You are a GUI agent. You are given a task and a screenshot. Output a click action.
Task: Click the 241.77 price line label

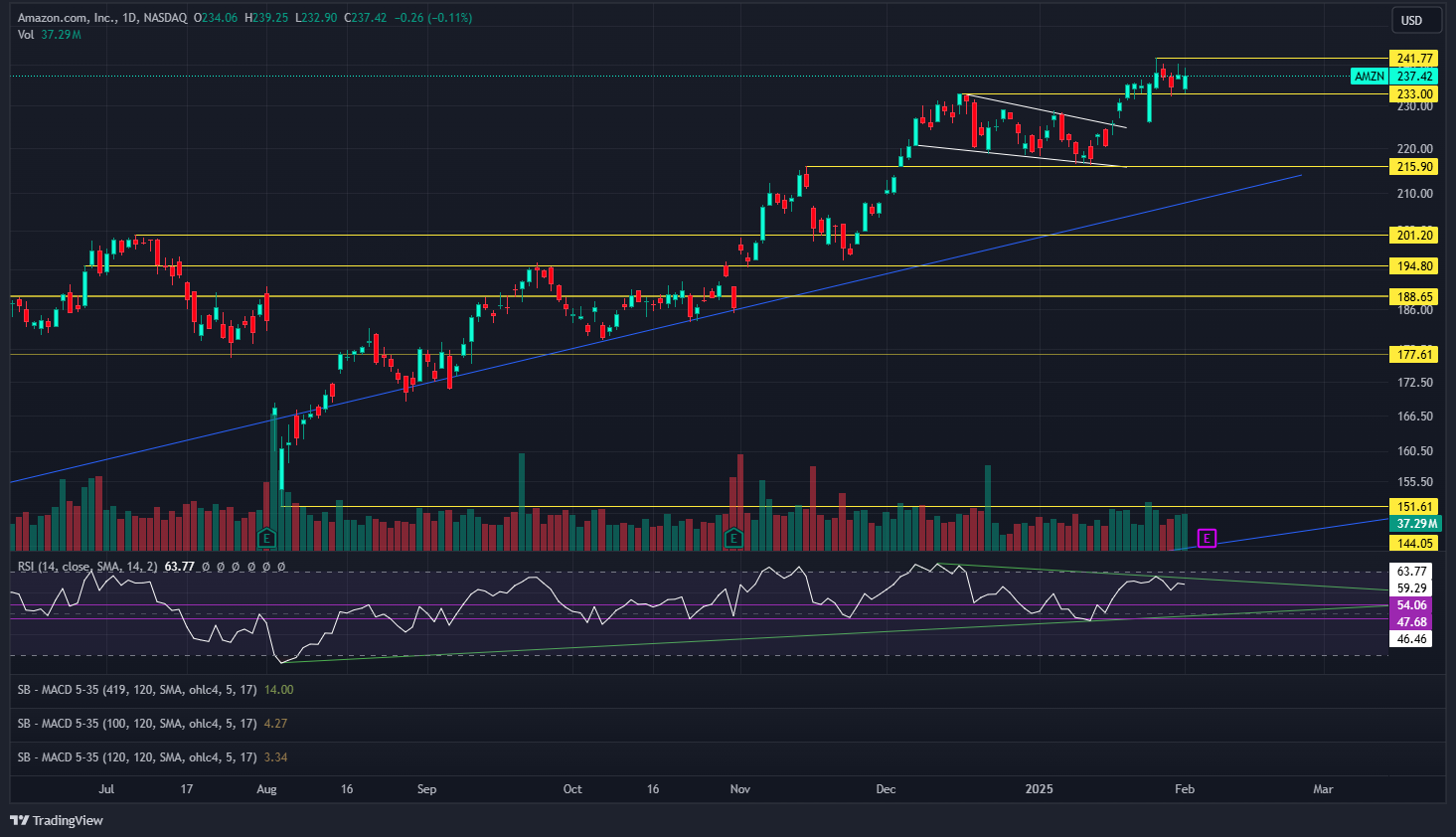1414,59
